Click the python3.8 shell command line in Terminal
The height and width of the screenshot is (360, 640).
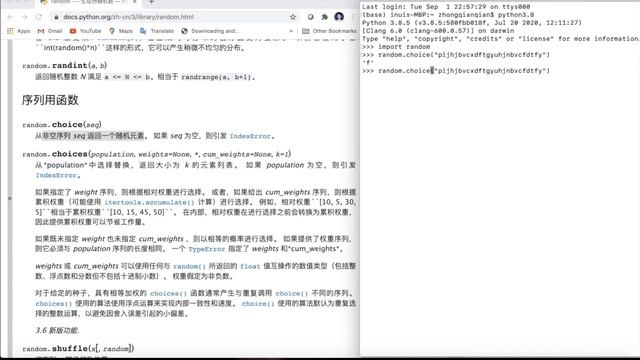point(448,15)
